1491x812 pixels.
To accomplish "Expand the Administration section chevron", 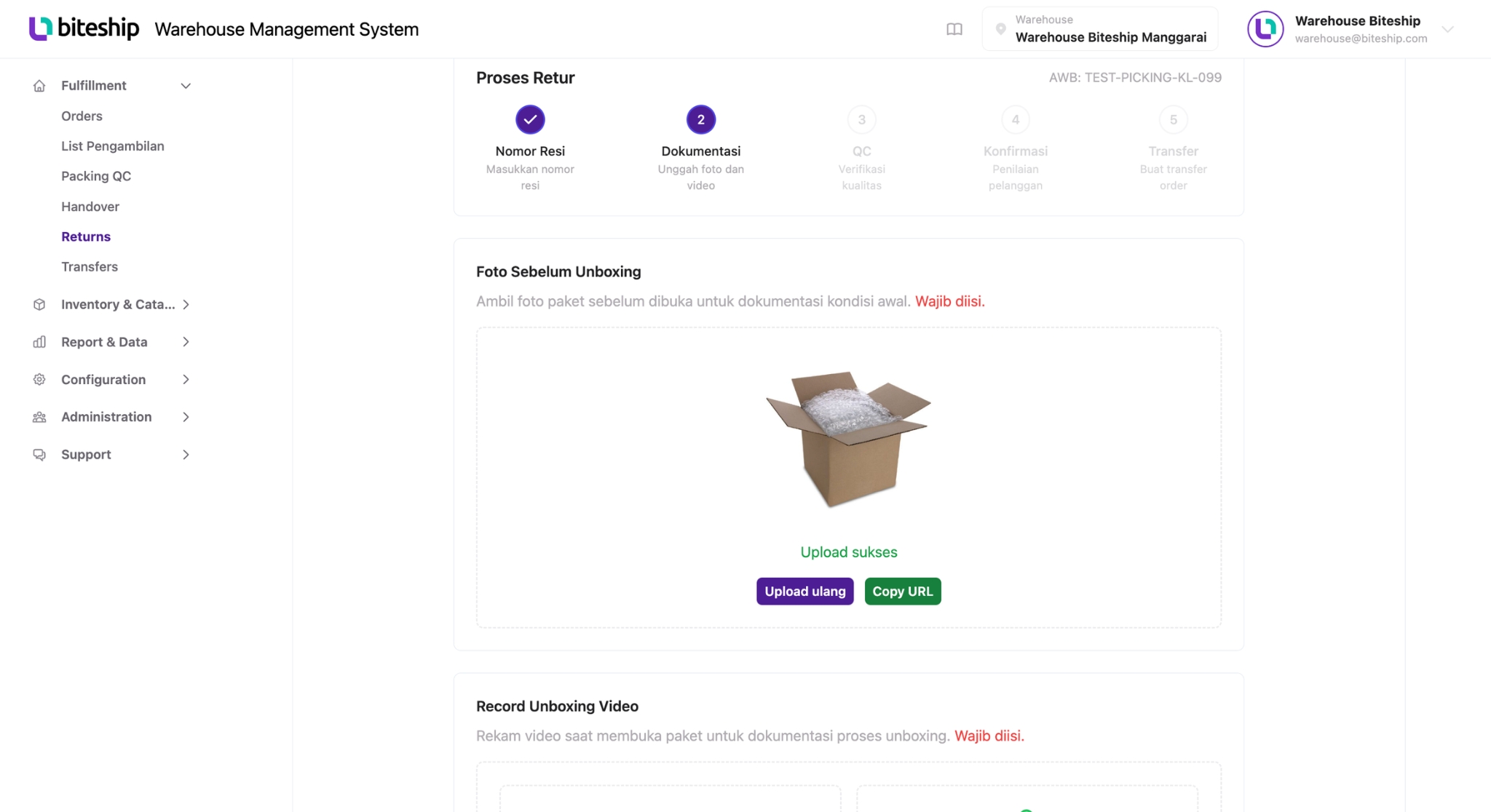I will pos(186,417).
